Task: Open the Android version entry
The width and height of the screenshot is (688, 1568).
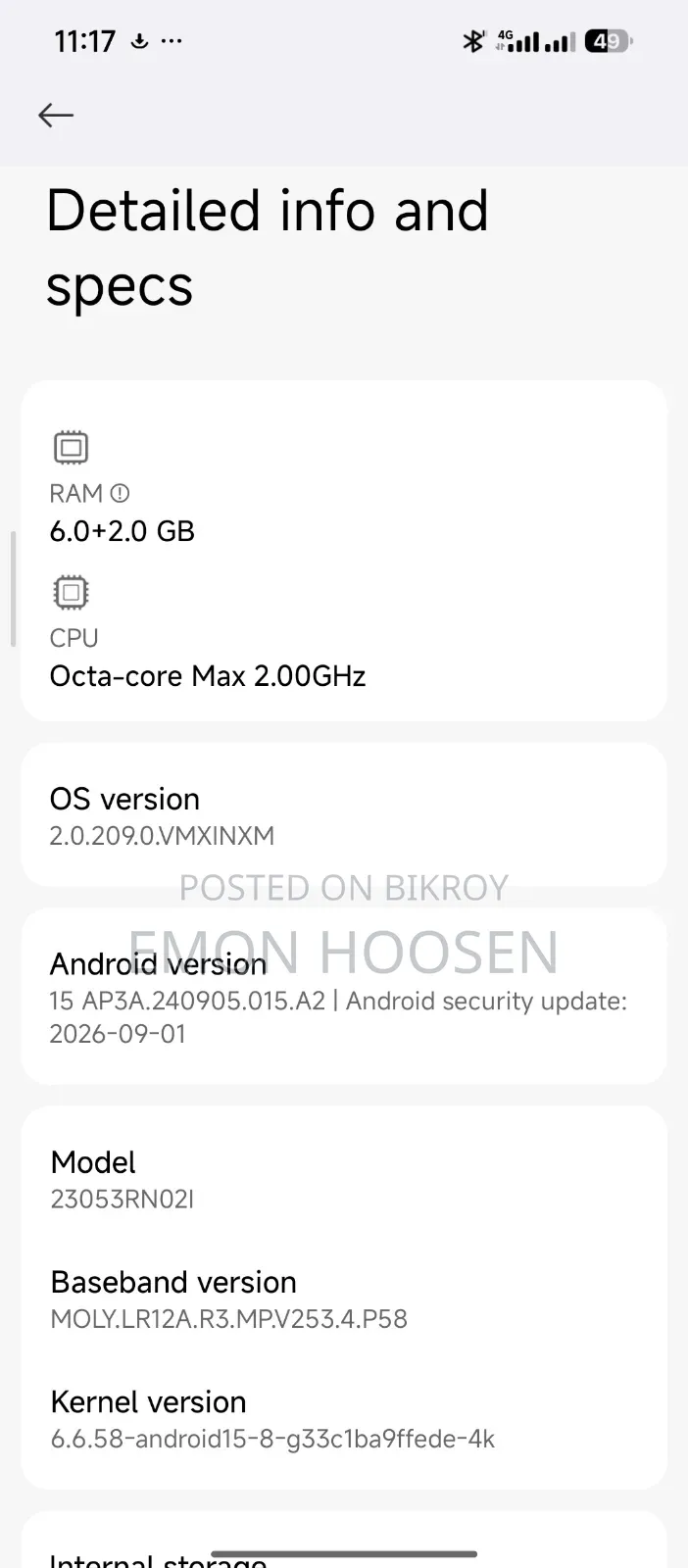Action: click(344, 997)
